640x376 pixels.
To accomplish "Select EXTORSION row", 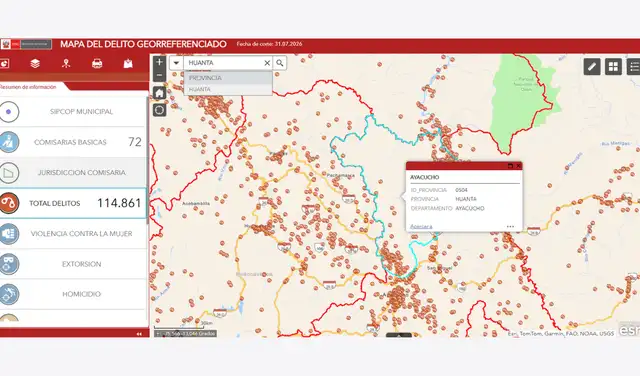I will point(73,264).
